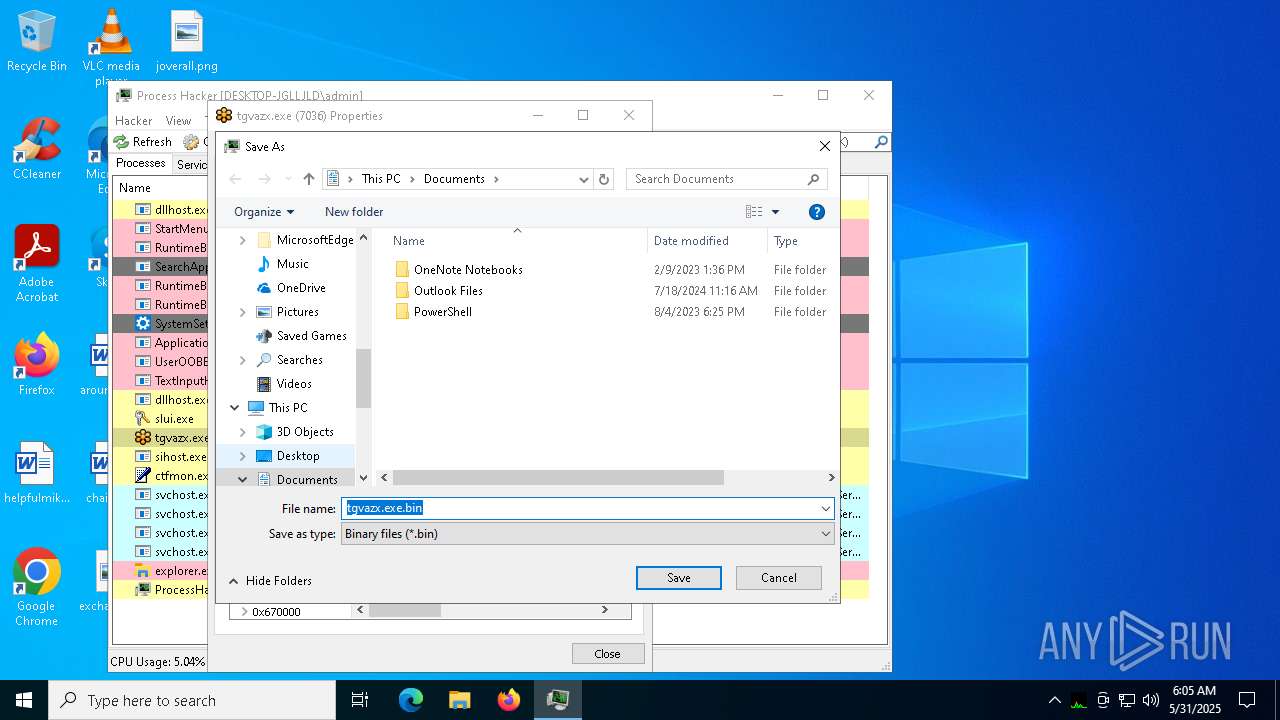Open View menu in Process Hacker
This screenshot has width=1280, height=720.
[x=178, y=120]
